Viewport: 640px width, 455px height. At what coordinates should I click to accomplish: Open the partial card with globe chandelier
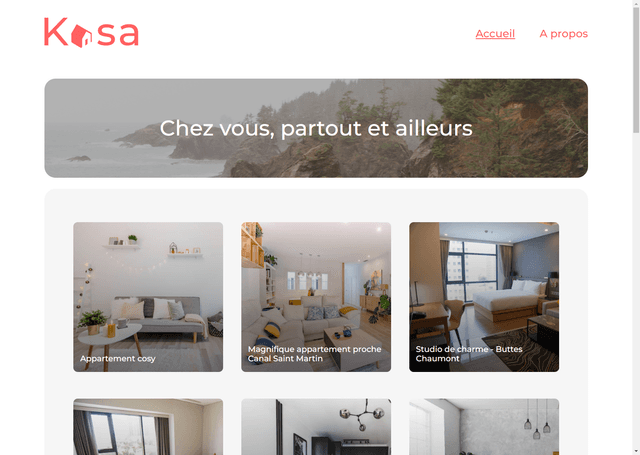coord(316,427)
